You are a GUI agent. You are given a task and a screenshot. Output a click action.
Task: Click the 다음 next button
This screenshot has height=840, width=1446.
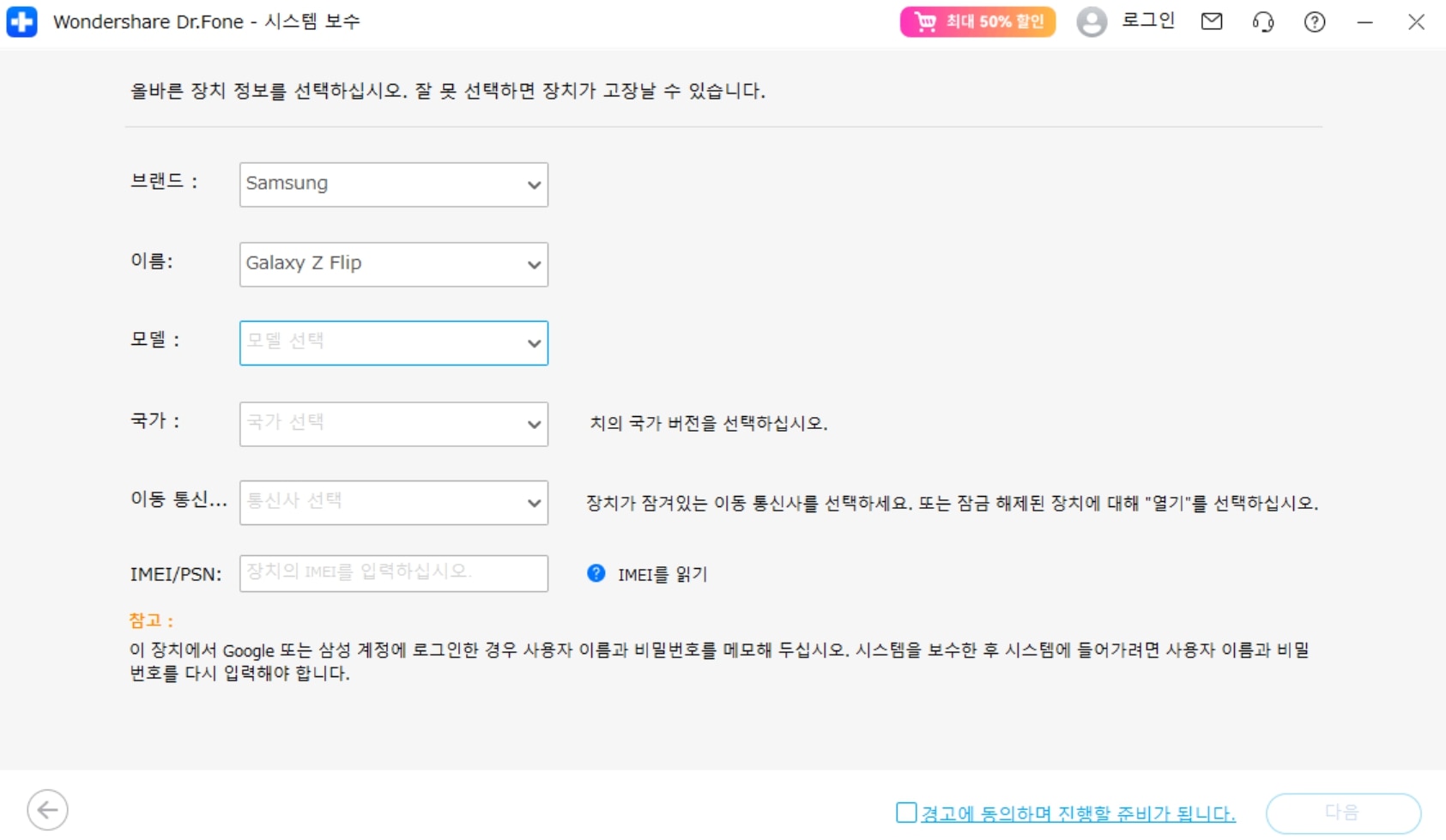tap(1343, 813)
